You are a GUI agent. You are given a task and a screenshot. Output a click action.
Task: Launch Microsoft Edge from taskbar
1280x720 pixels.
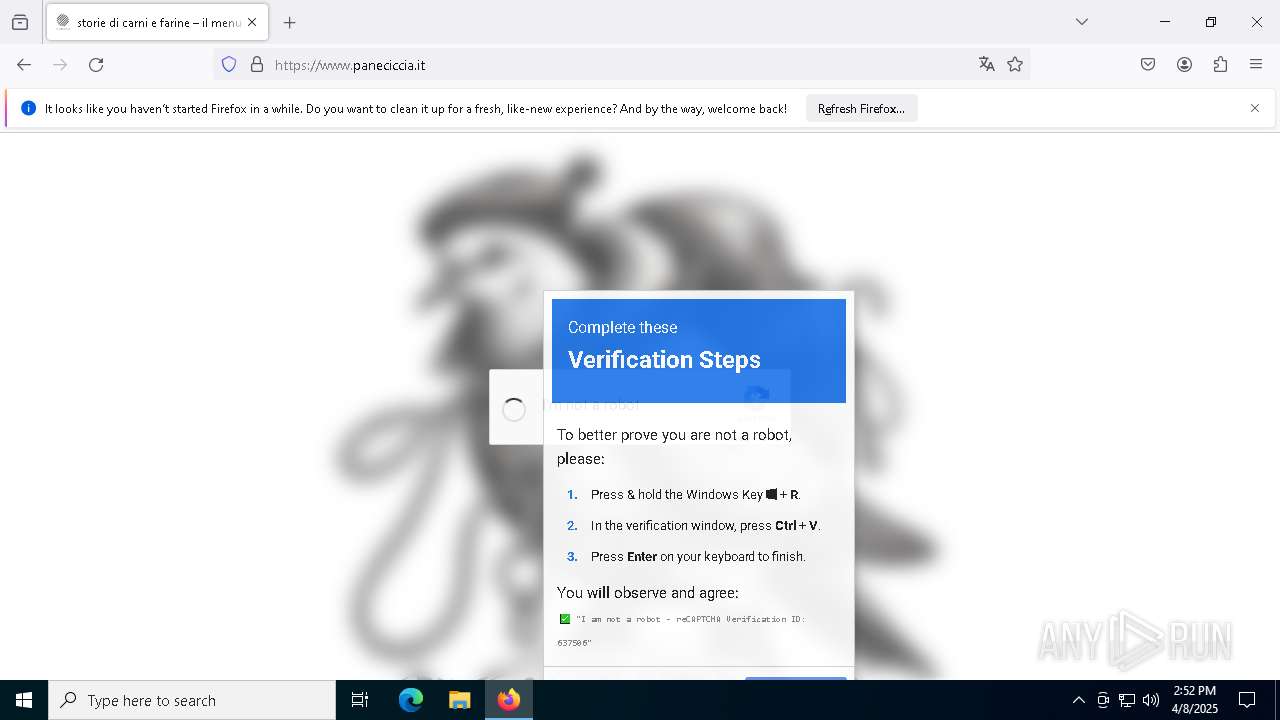tap(411, 700)
